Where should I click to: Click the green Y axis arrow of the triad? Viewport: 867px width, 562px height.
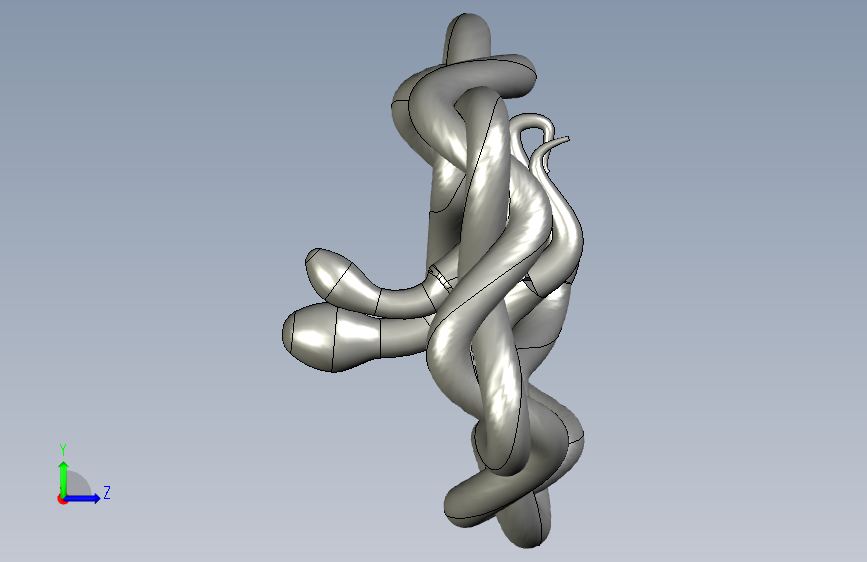[x=64, y=479]
